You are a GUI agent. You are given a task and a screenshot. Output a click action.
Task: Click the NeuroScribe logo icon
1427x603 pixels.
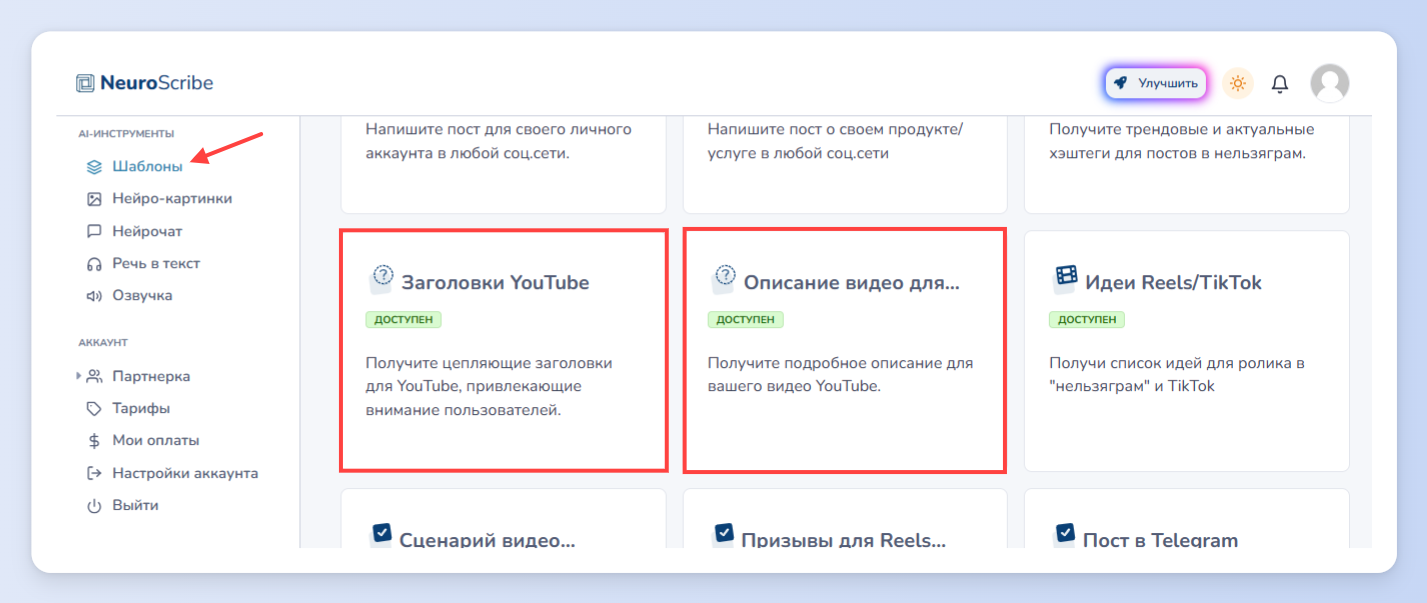point(85,83)
